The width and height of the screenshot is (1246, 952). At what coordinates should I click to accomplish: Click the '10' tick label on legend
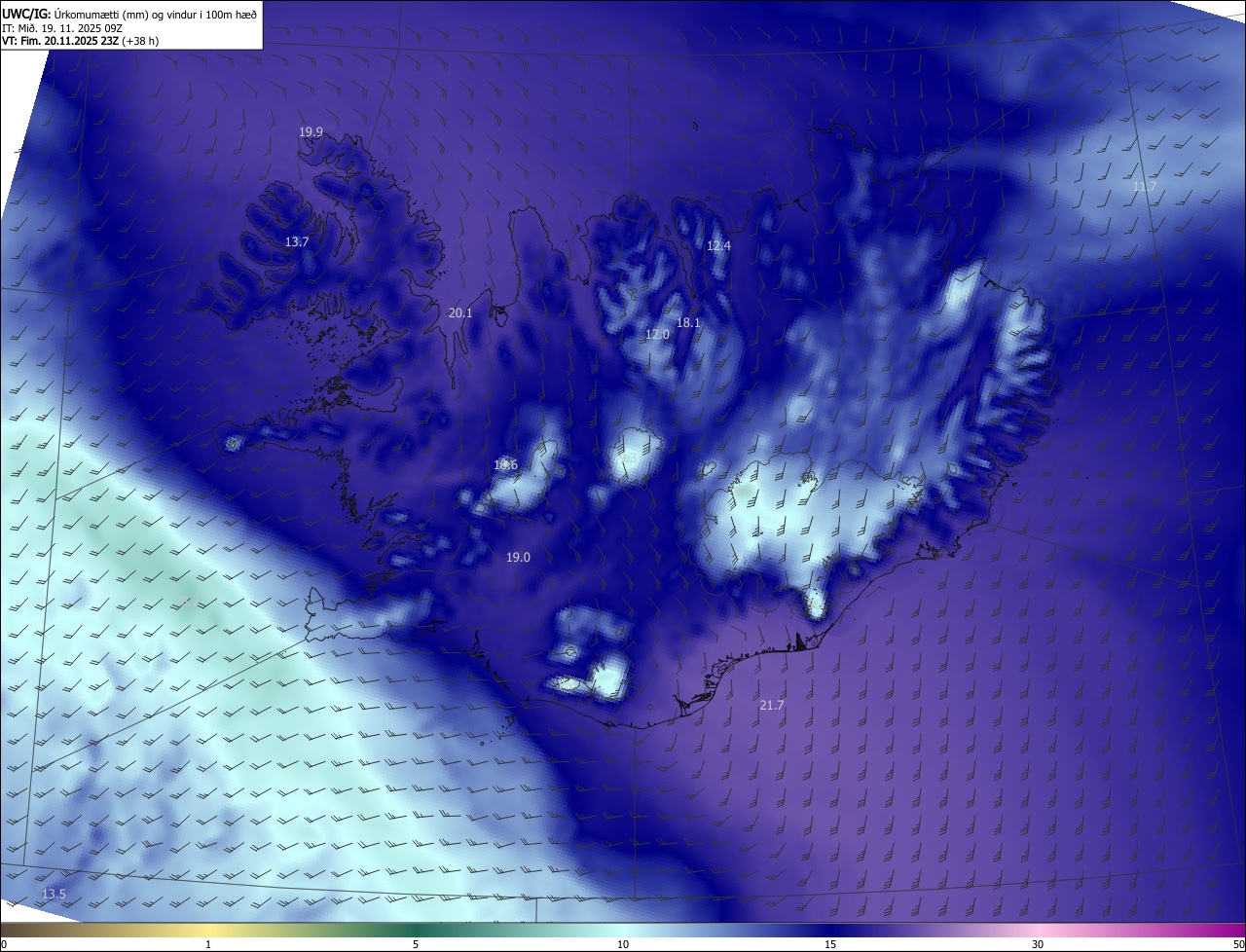click(623, 944)
